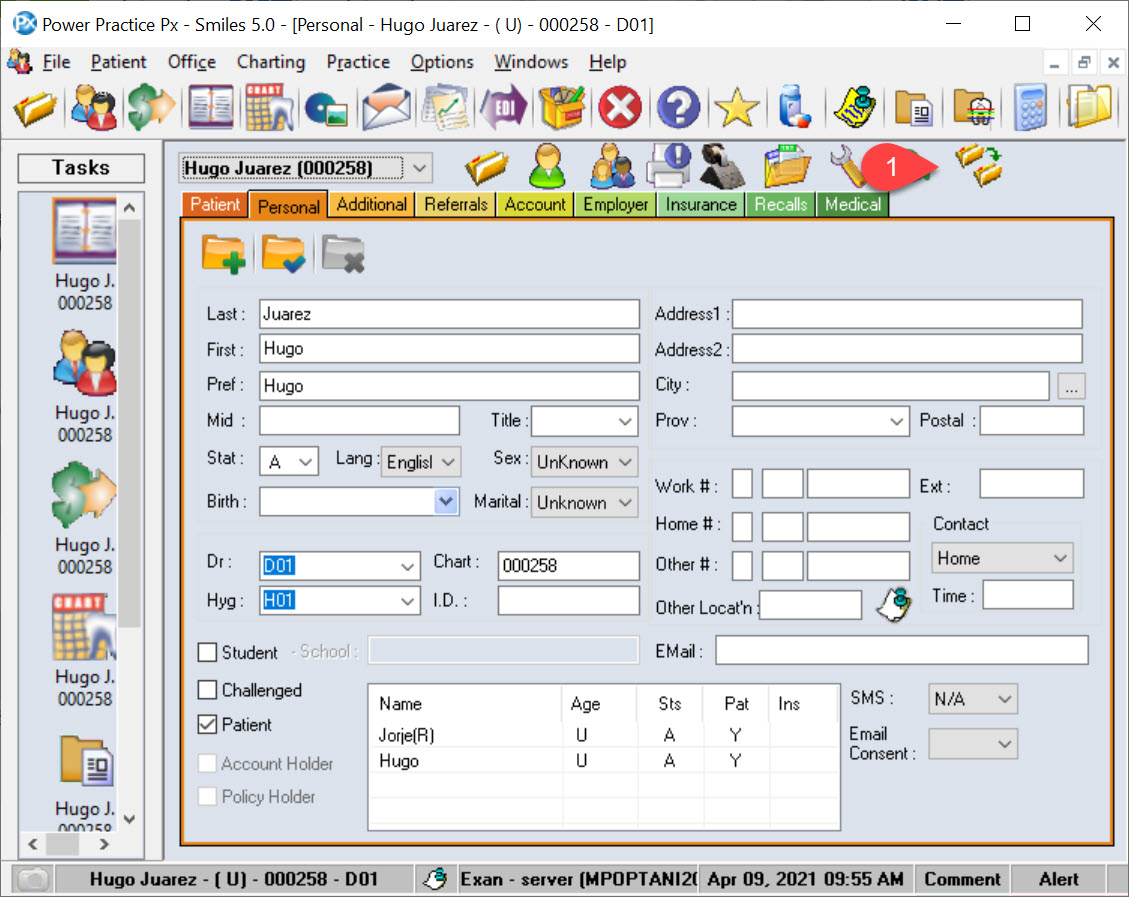Click the family members icon near patient selector
The height and width of the screenshot is (897, 1129).
[612, 166]
